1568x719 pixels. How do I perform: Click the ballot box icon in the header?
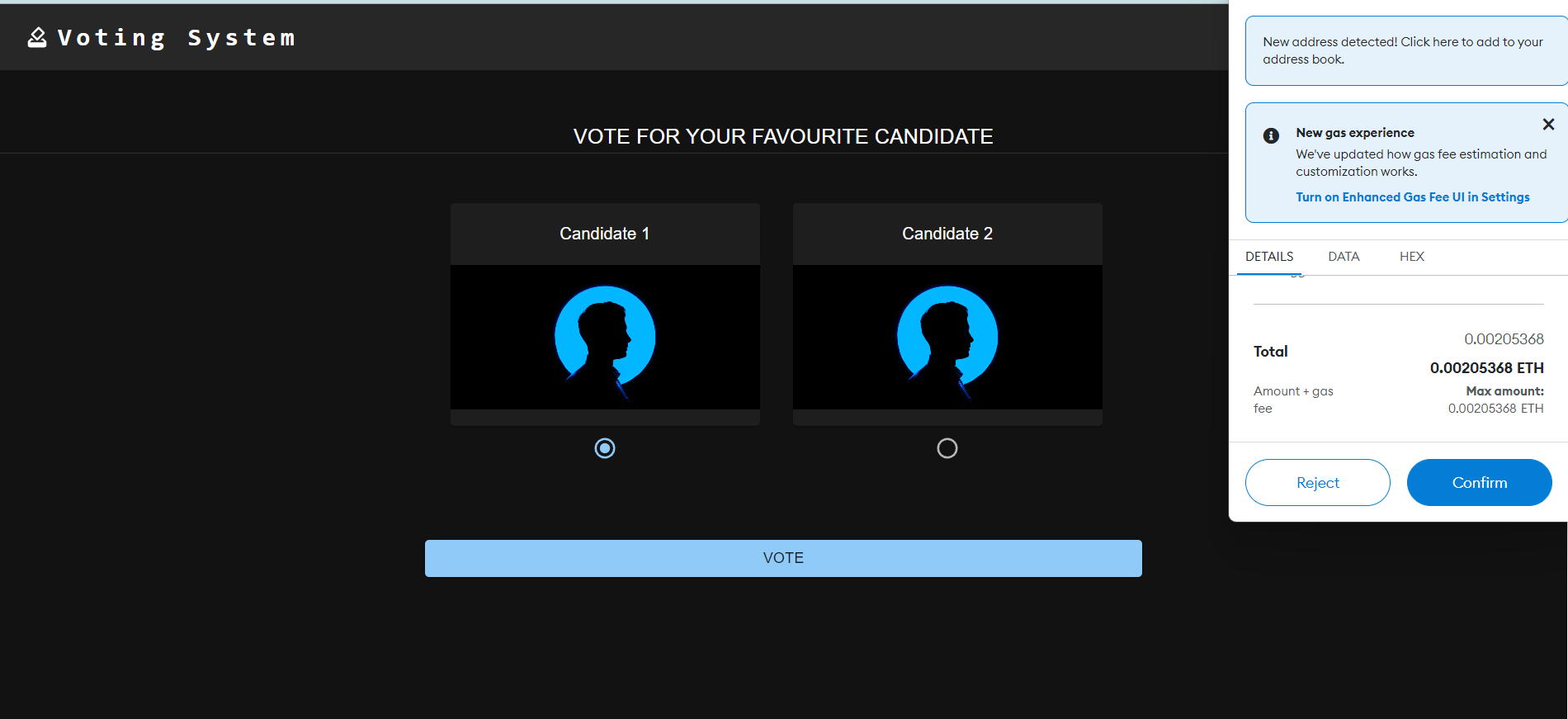pyautogui.click(x=36, y=37)
